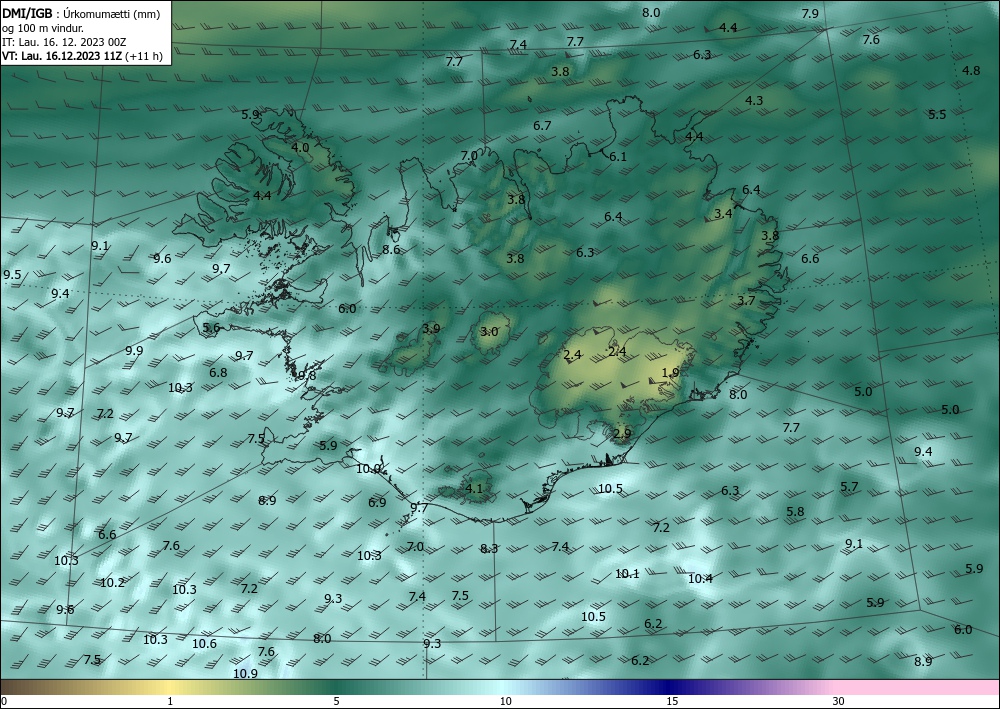
Task: Click the map value '8.6'
Action: [x=391, y=249]
